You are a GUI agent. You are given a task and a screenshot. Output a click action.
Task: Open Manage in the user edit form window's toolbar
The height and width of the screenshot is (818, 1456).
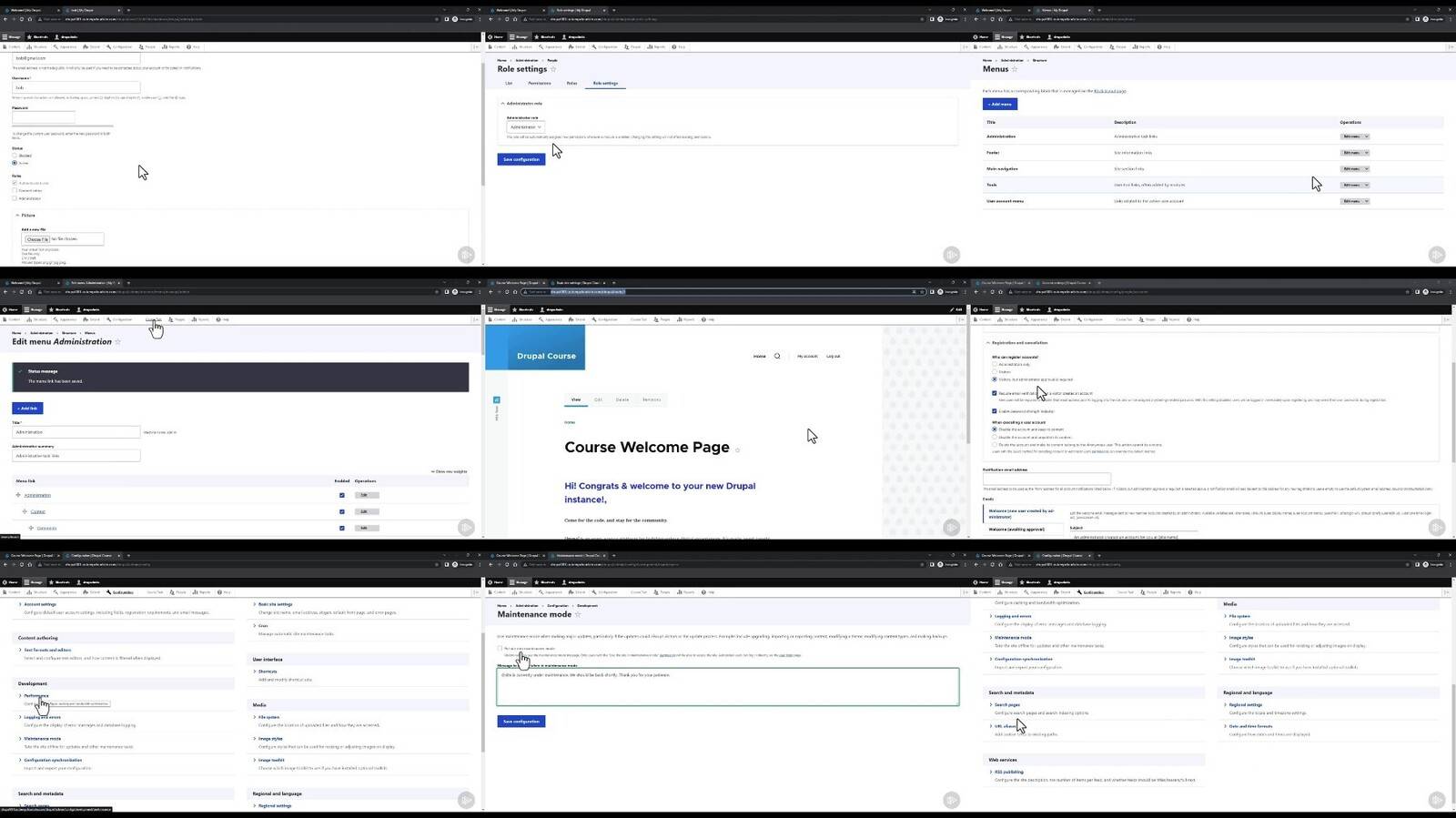pyautogui.click(x=12, y=36)
